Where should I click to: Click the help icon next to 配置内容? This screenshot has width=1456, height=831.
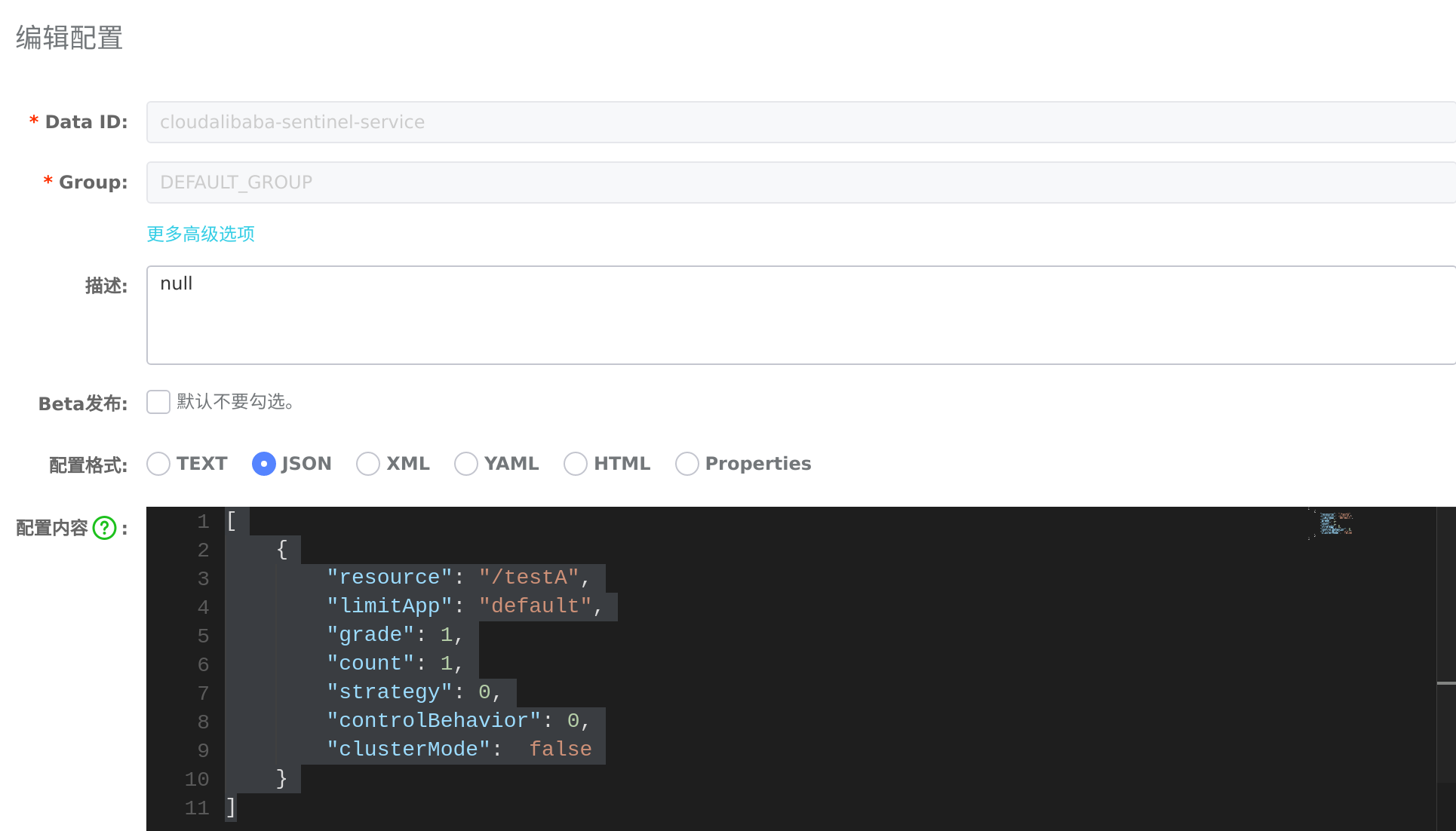coord(104,528)
